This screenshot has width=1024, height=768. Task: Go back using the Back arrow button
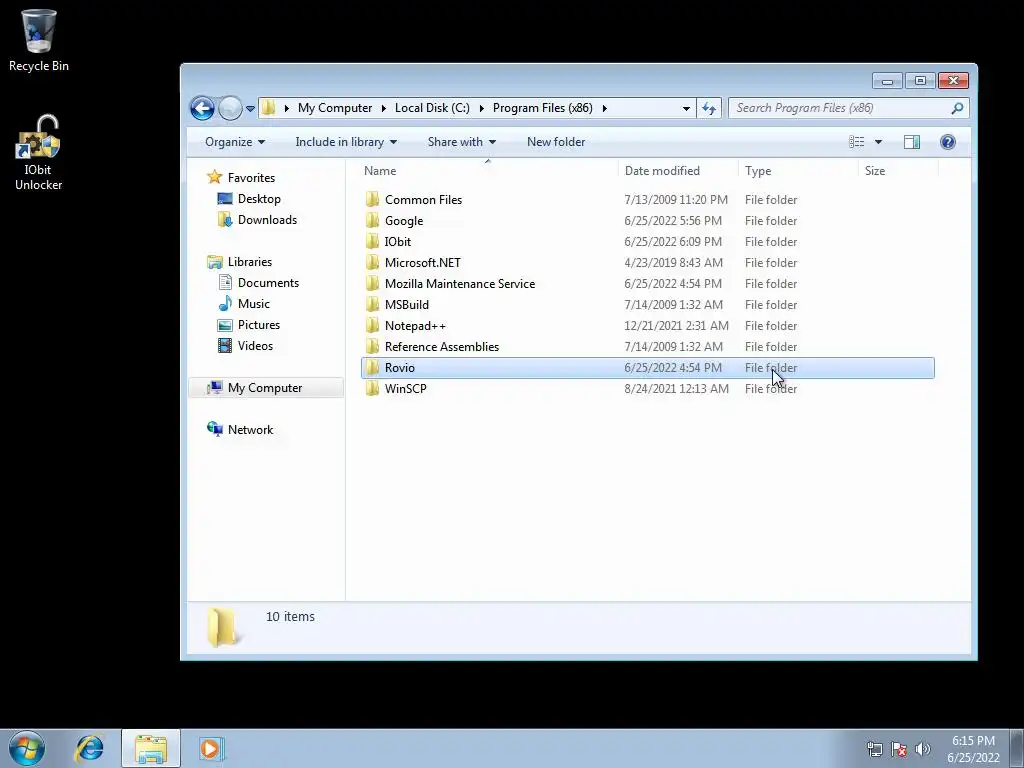pyautogui.click(x=202, y=108)
